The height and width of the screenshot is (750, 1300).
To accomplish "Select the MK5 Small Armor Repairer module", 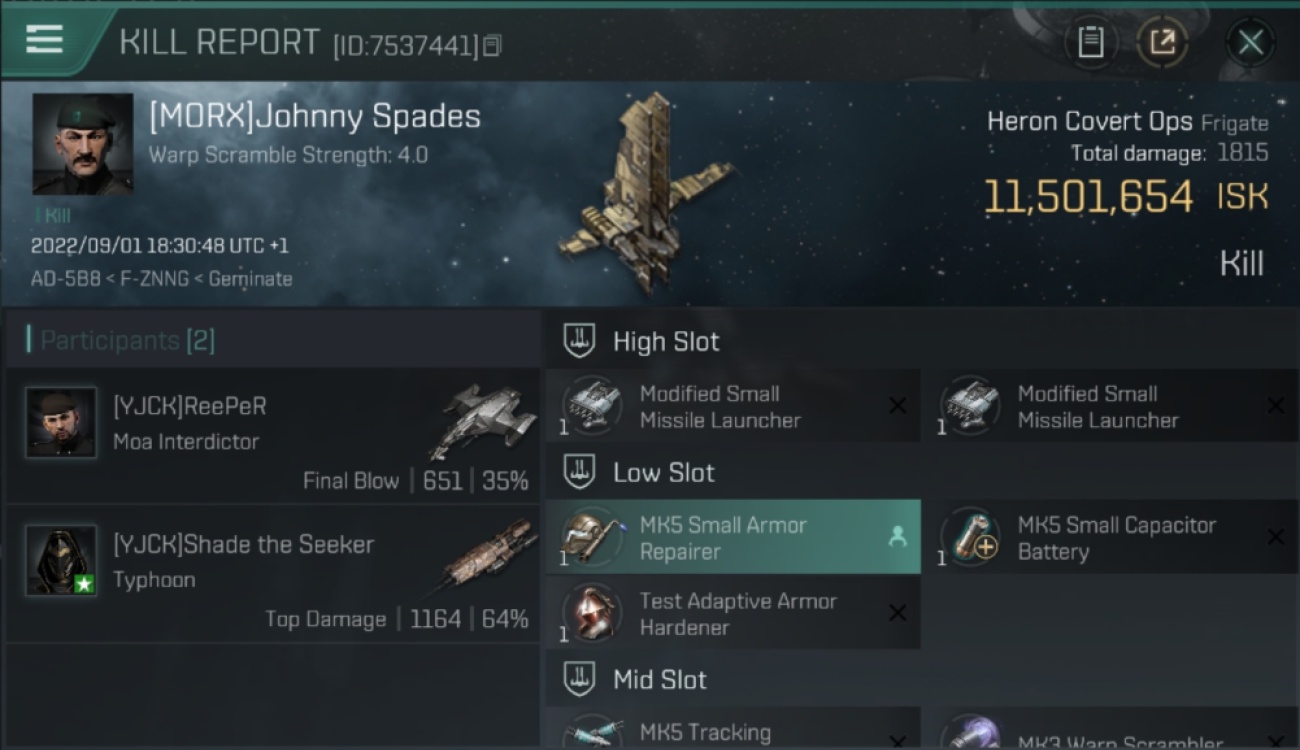I will click(x=733, y=537).
